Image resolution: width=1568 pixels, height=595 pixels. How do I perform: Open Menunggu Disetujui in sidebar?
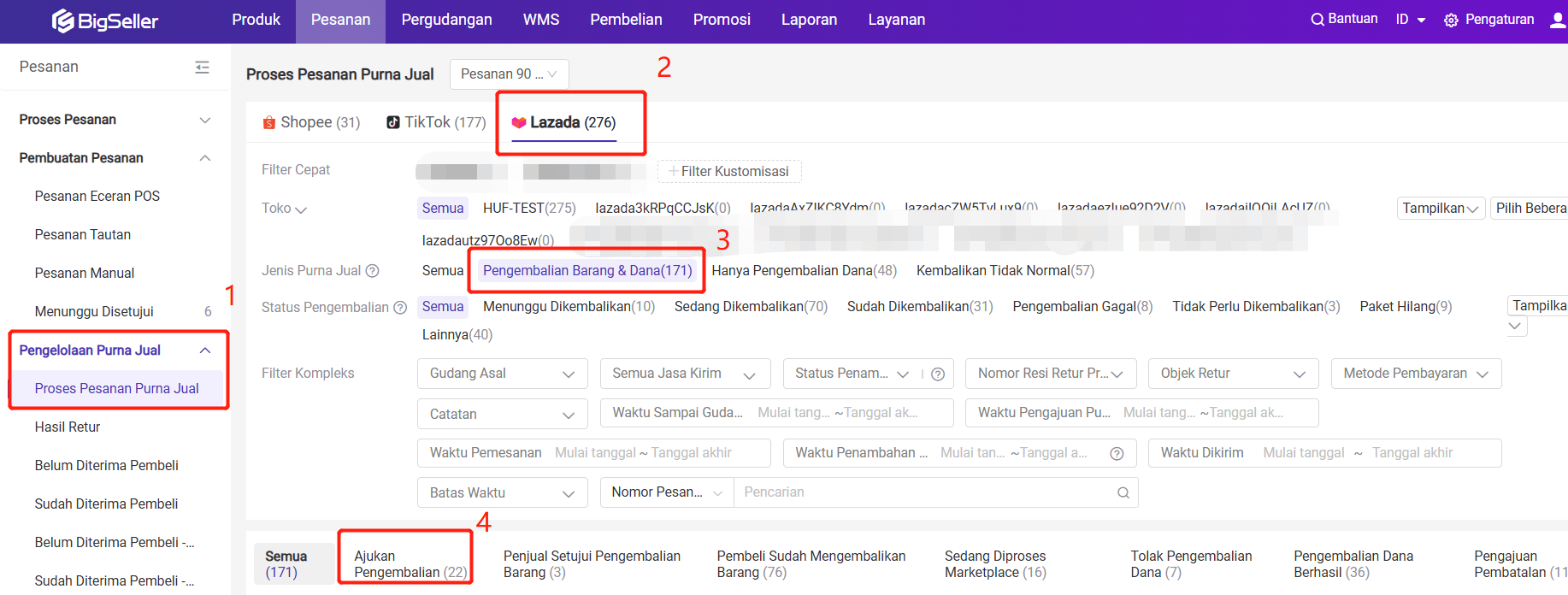tap(94, 312)
